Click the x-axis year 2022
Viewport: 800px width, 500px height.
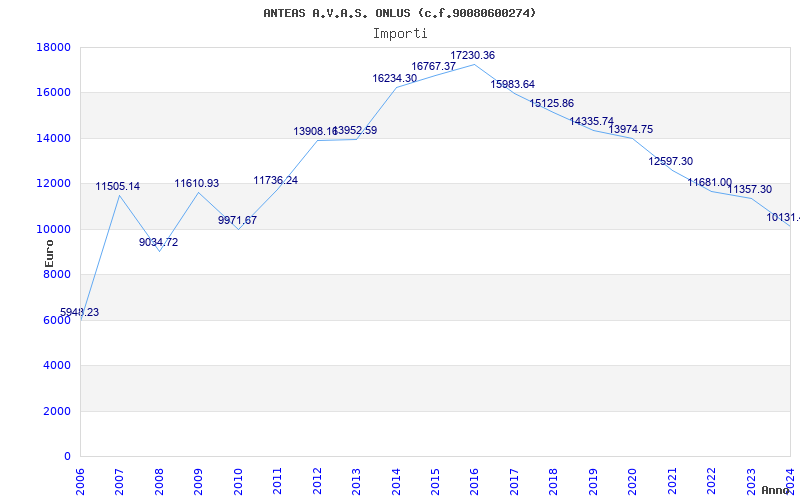point(711,481)
